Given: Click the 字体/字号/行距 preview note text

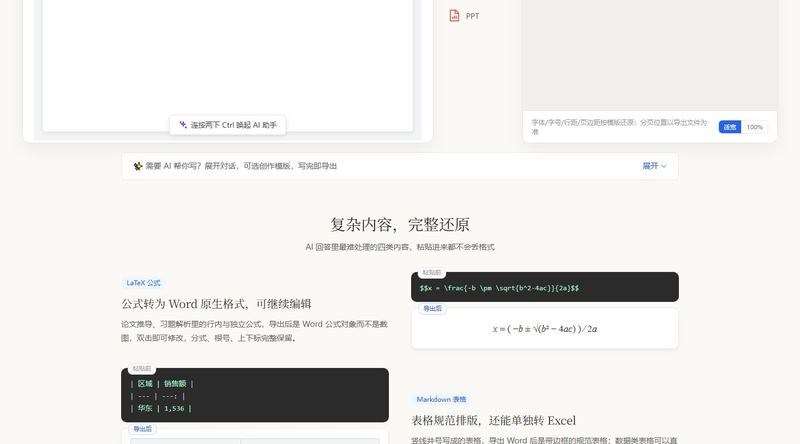Looking at the screenshot, I should pos(619,127).
